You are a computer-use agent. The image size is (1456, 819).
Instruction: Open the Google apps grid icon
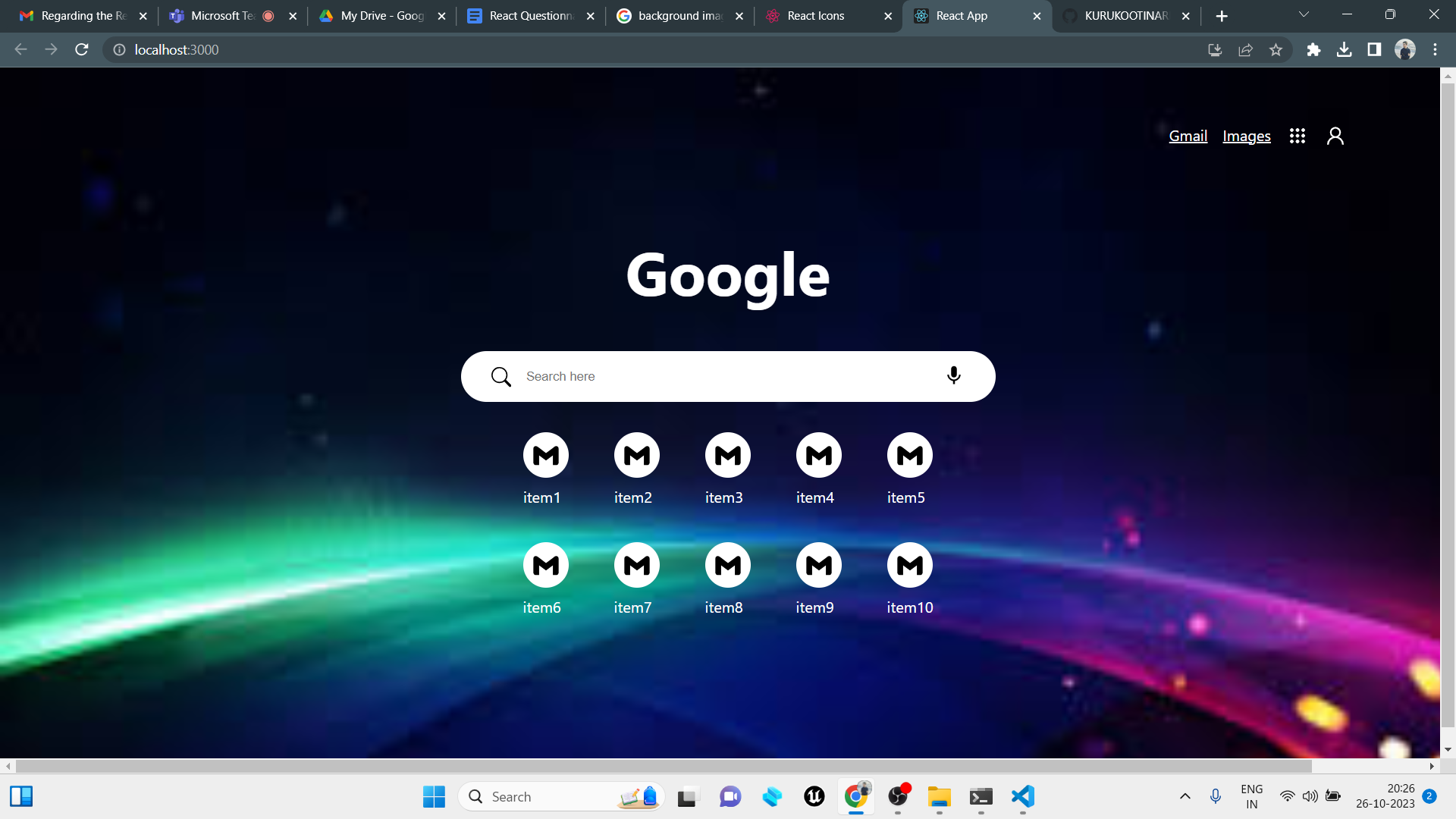[1298, 136]
